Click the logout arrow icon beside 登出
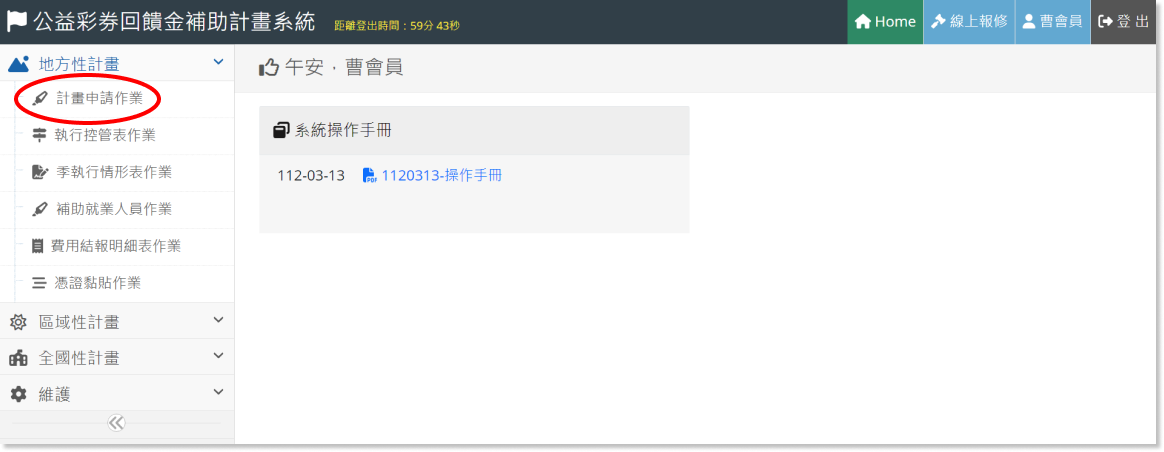The image size is (1164, 452). point(1106,22)
